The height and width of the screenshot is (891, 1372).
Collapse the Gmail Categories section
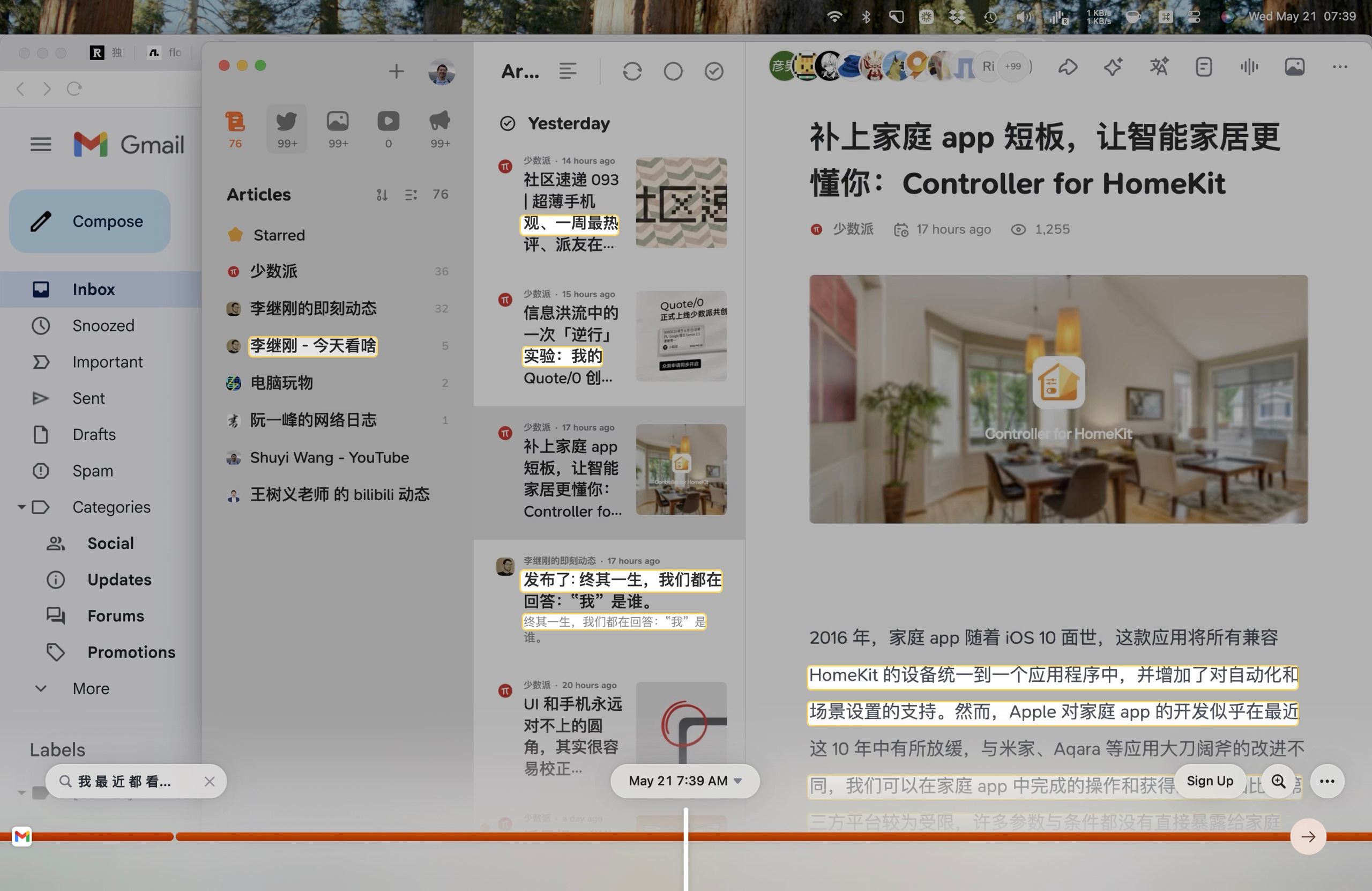21,507
